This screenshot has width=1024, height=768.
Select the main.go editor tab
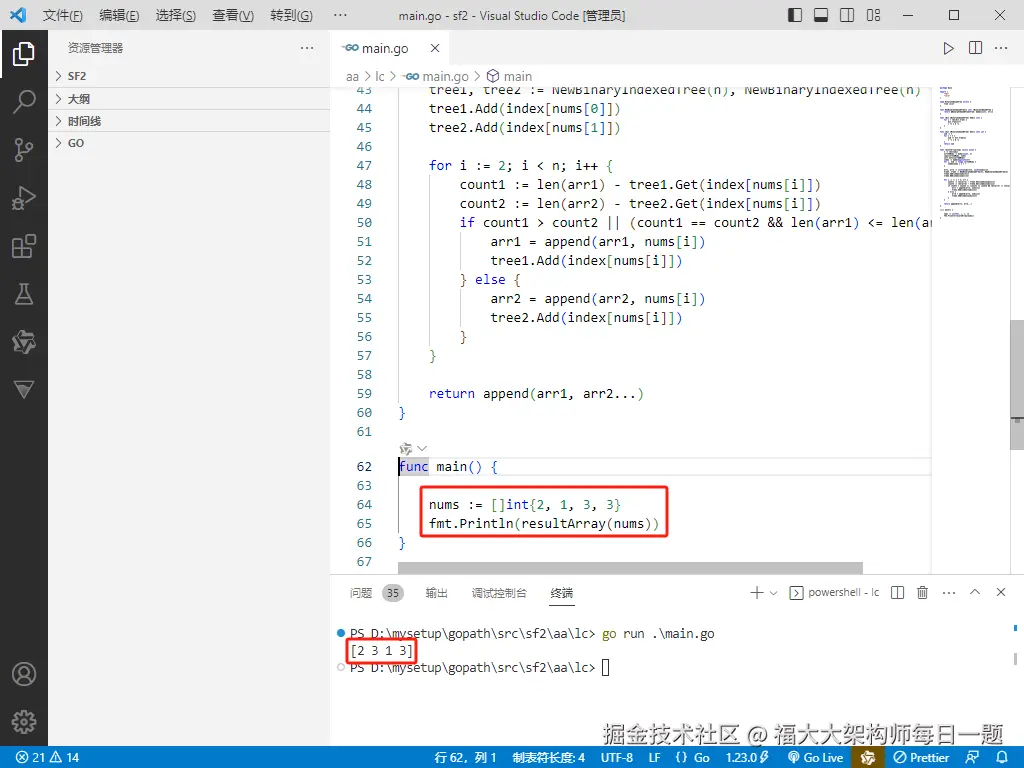[x=384, y=48]
